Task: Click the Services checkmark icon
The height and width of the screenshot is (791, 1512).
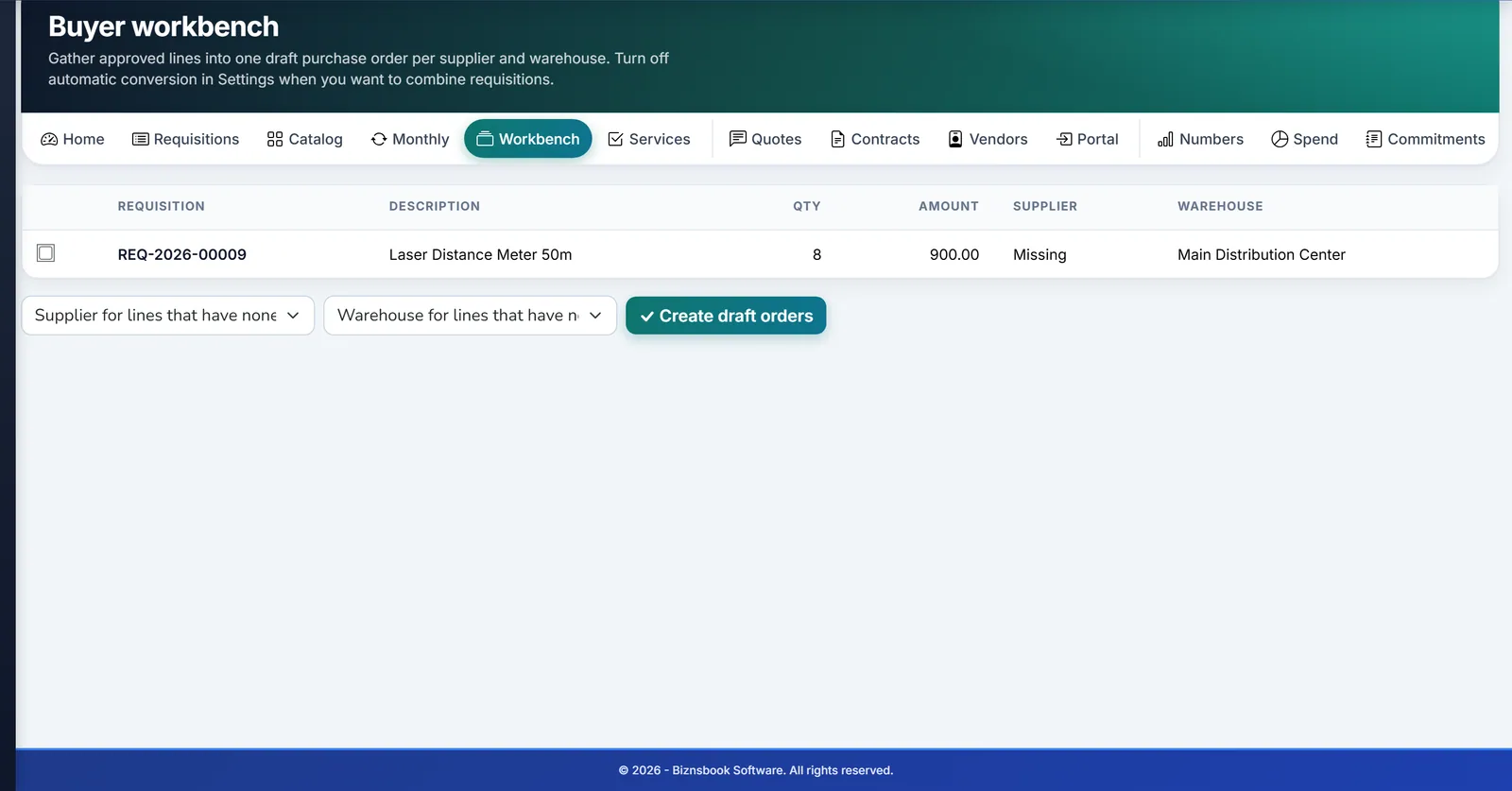Action: coord(615,139)
